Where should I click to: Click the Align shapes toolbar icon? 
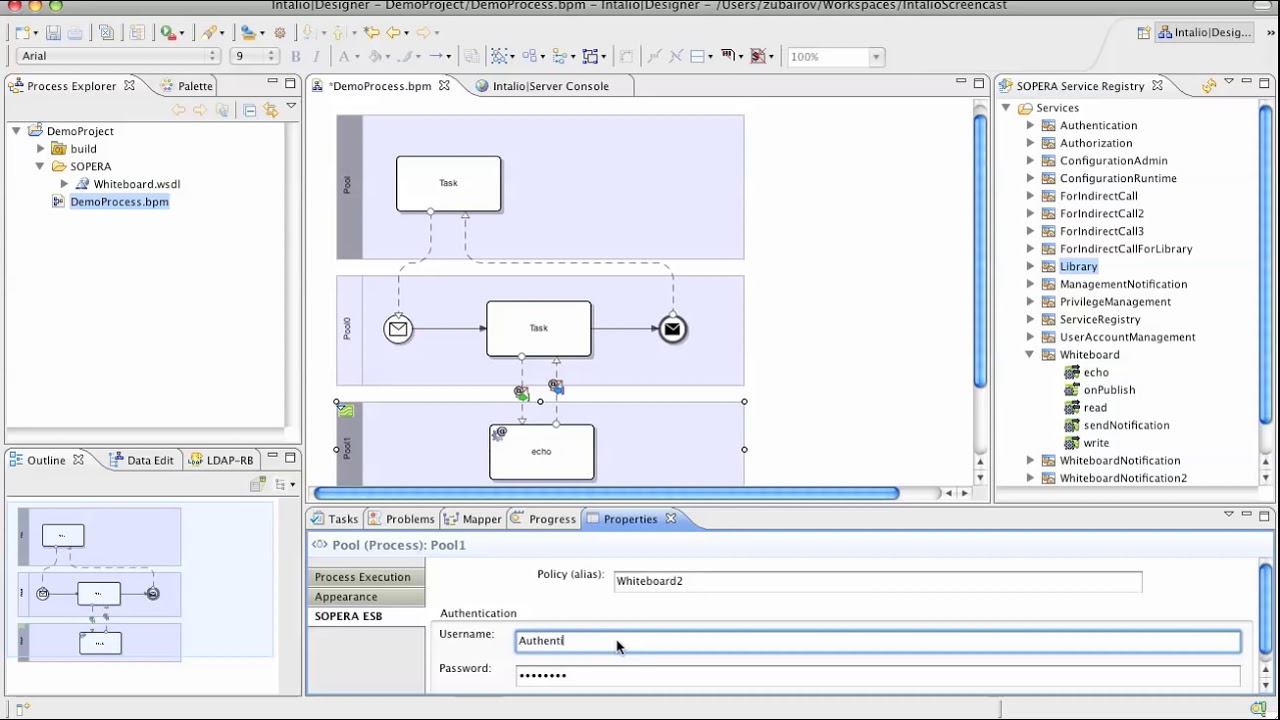pyautogui.click(x=558, y=57)
